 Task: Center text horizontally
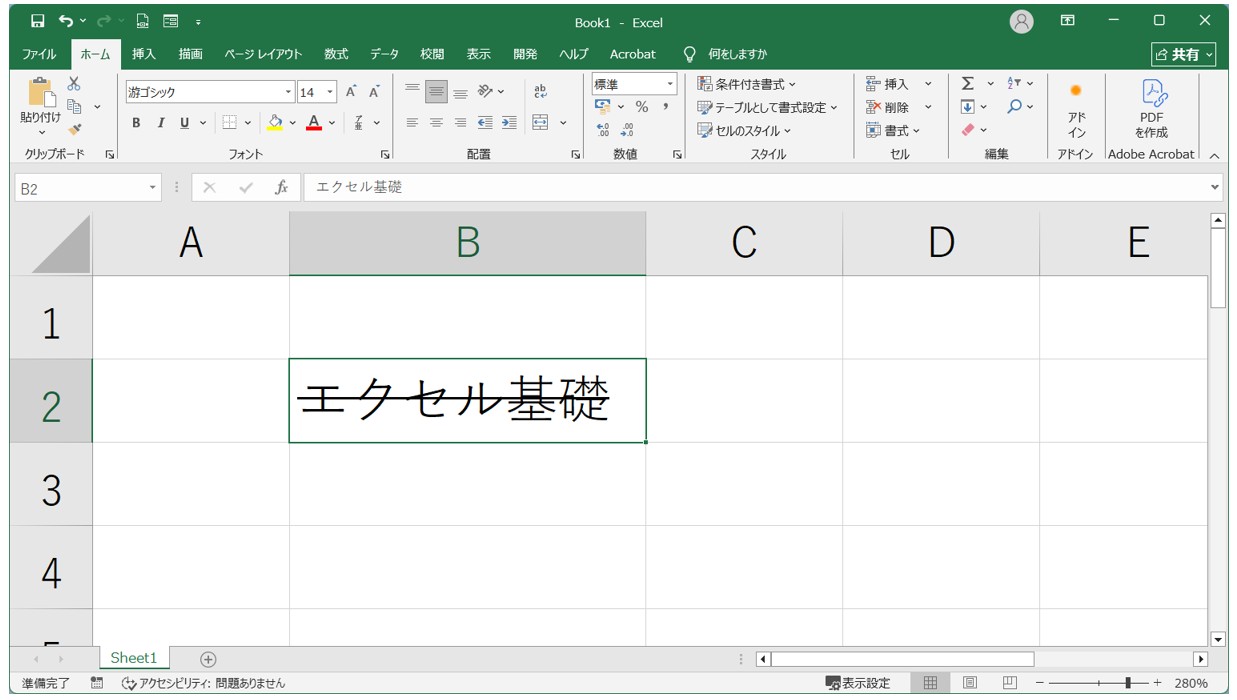point(436,123)
